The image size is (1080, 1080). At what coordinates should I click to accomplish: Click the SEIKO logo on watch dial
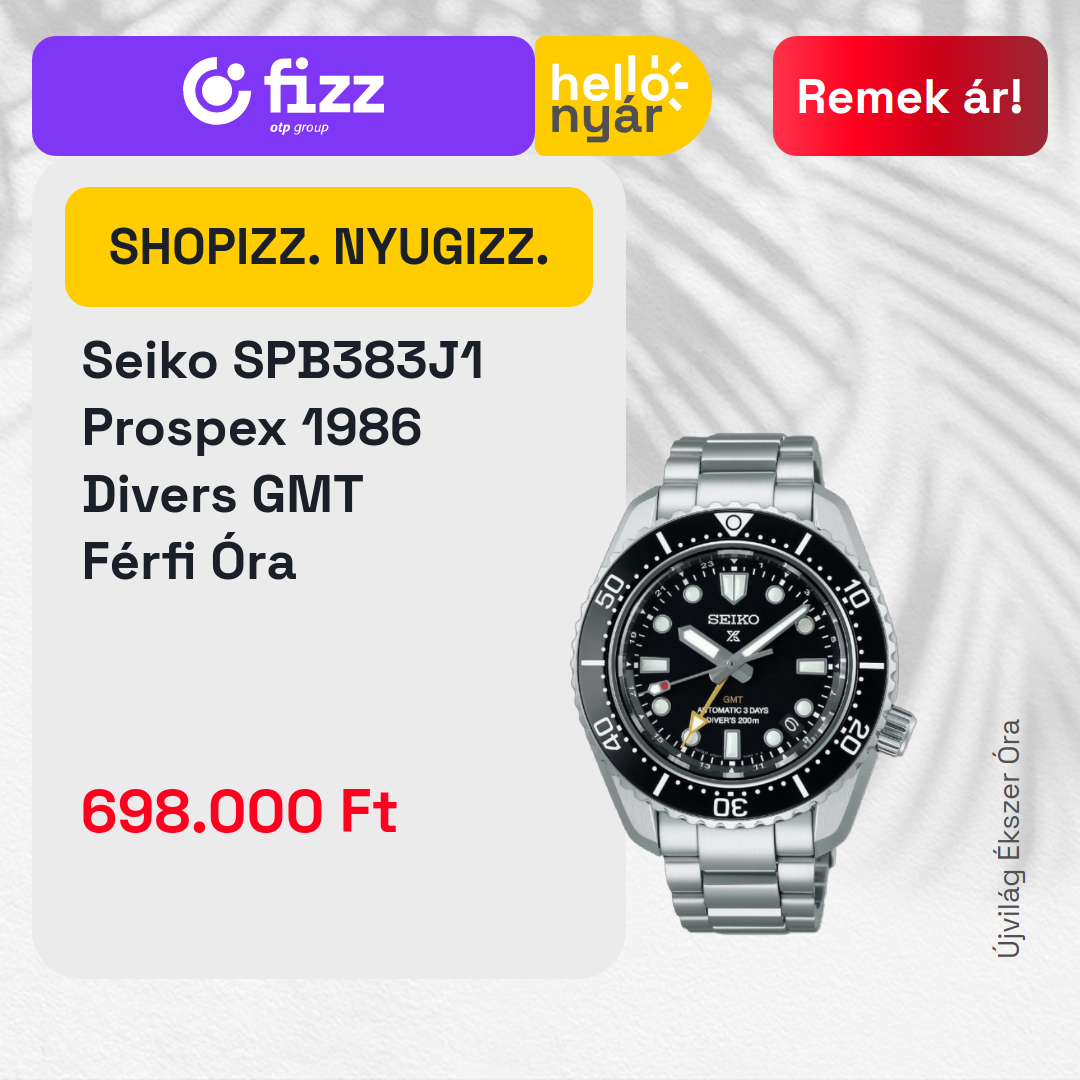click(x=733, y=619)
